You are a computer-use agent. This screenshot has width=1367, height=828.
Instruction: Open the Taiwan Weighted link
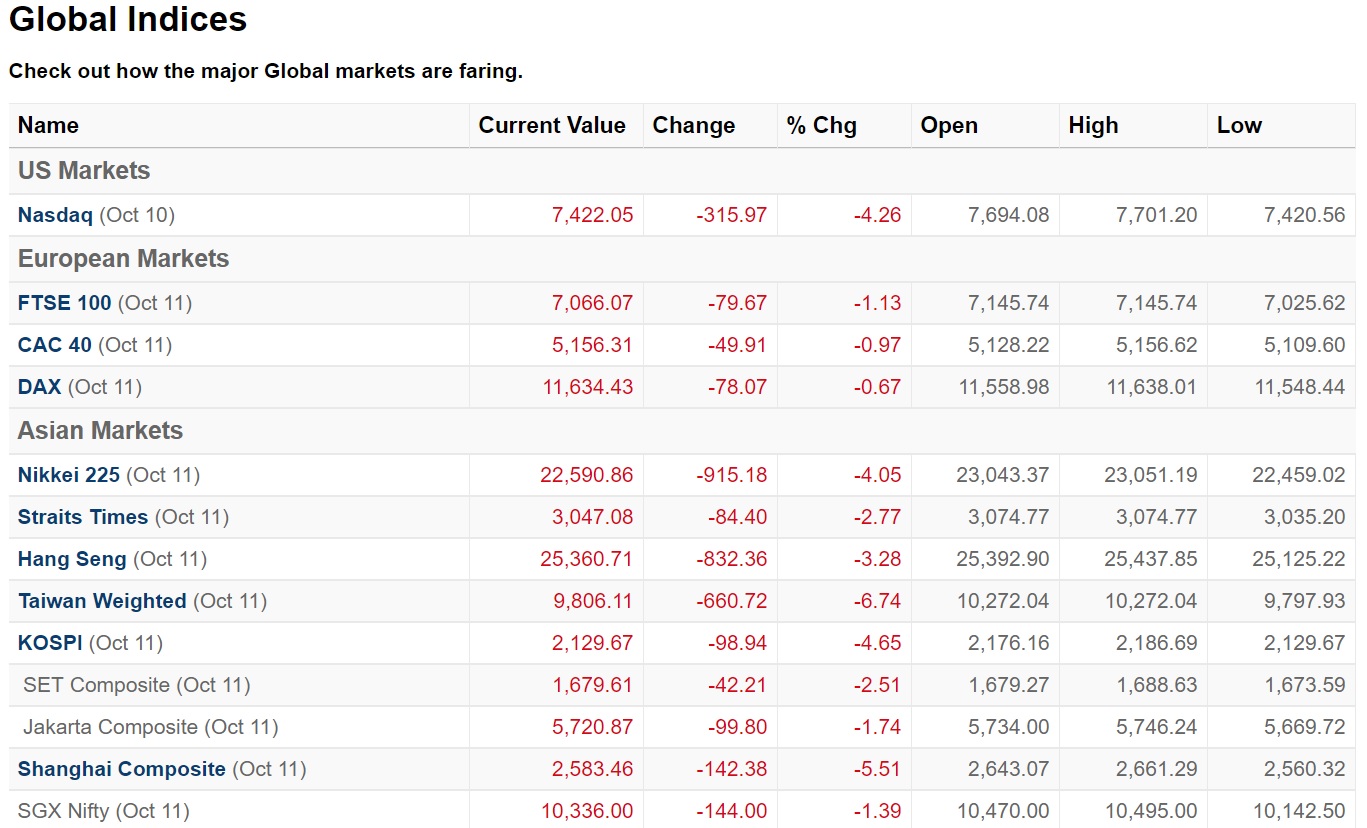tap(101, 601)
